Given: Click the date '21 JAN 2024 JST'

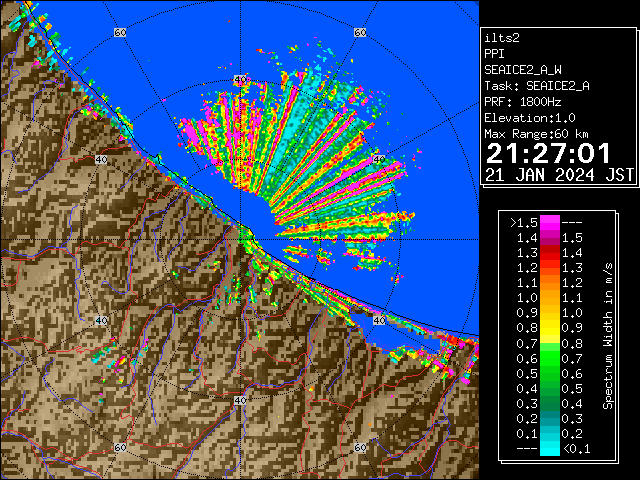Looking at the screenshot, I should coord(559,175).
